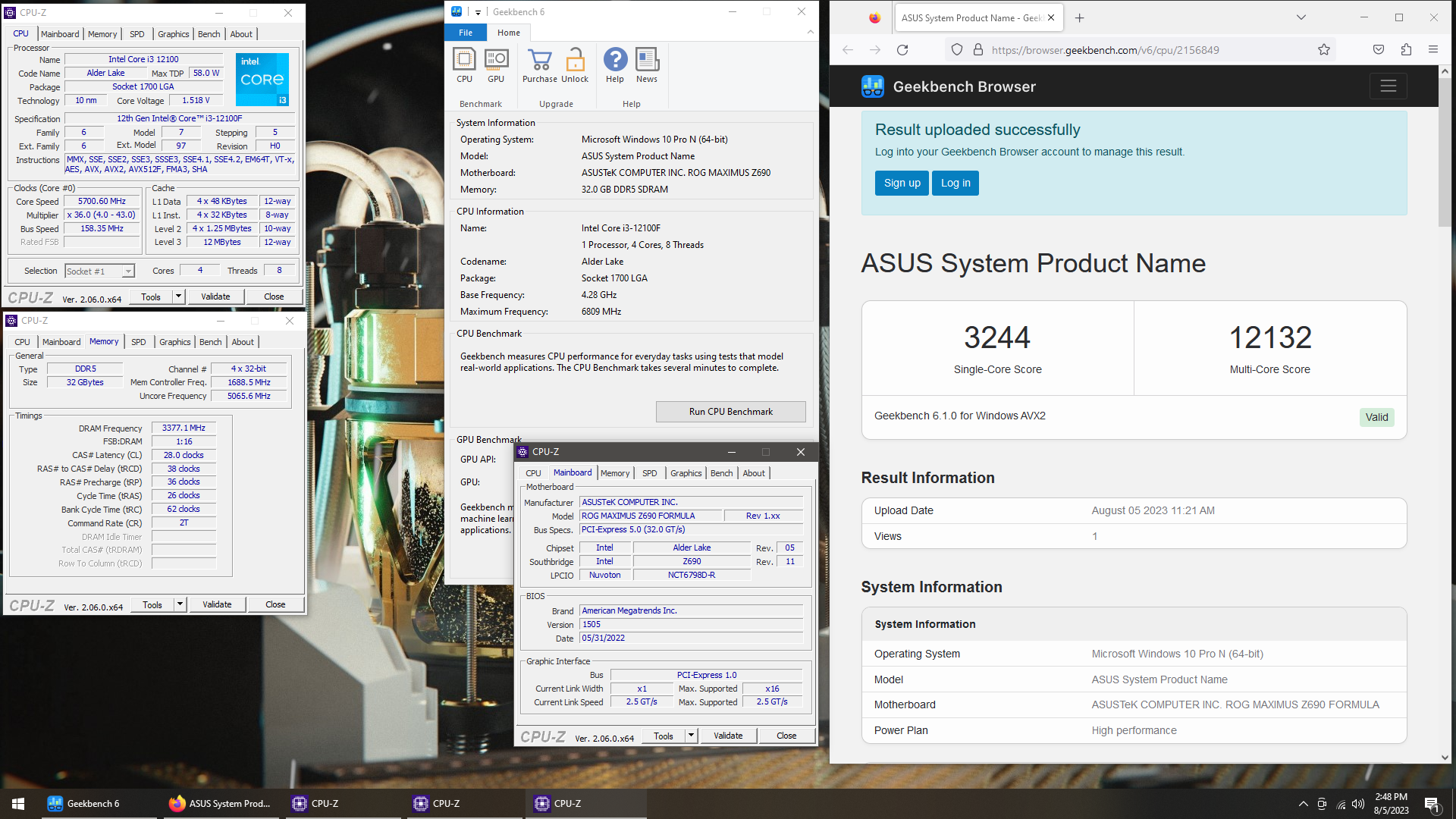Image resolution: width=1456 pixels, height=819 pixels.
Task: Select Memory tab in Mainboard CPU-Z window
Action: [615, 473]
